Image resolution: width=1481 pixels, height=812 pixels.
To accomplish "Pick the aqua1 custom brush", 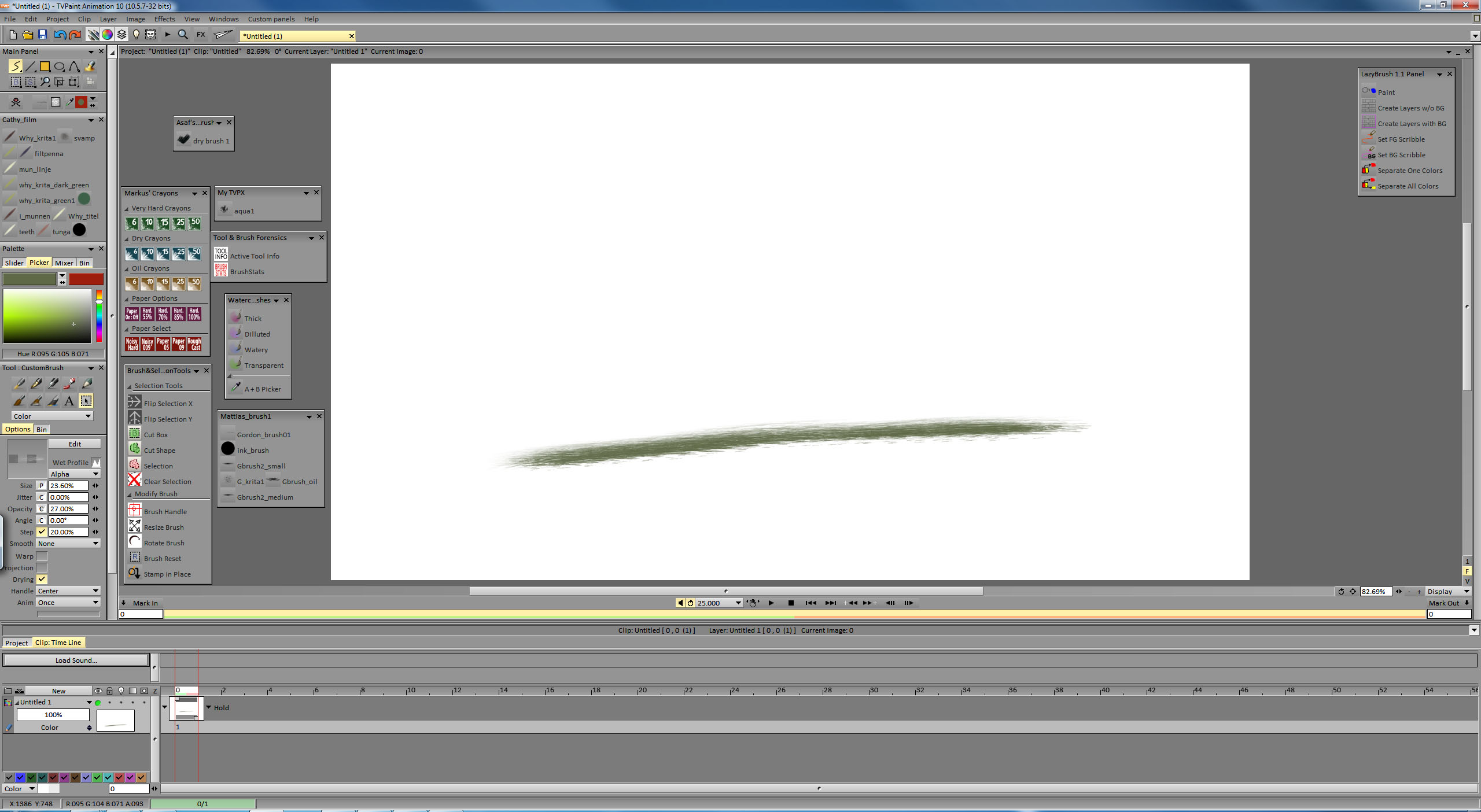I will 237,211.
